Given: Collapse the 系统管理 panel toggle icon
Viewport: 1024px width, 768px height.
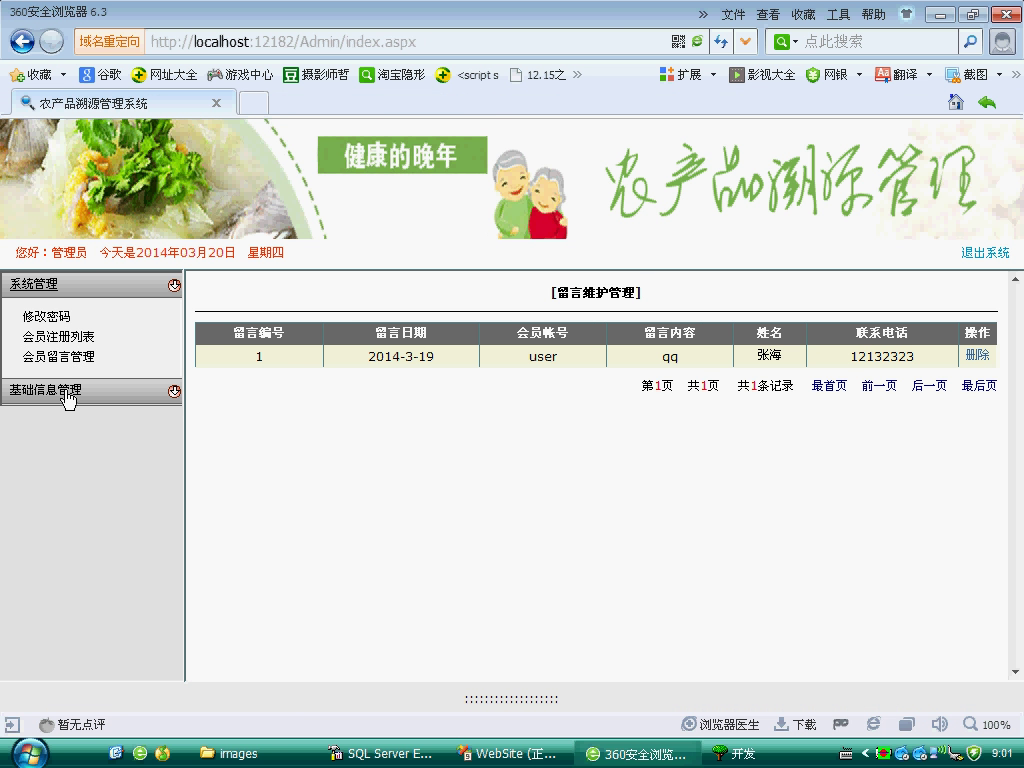Looking at the screenshot, I should click(174, 285).
